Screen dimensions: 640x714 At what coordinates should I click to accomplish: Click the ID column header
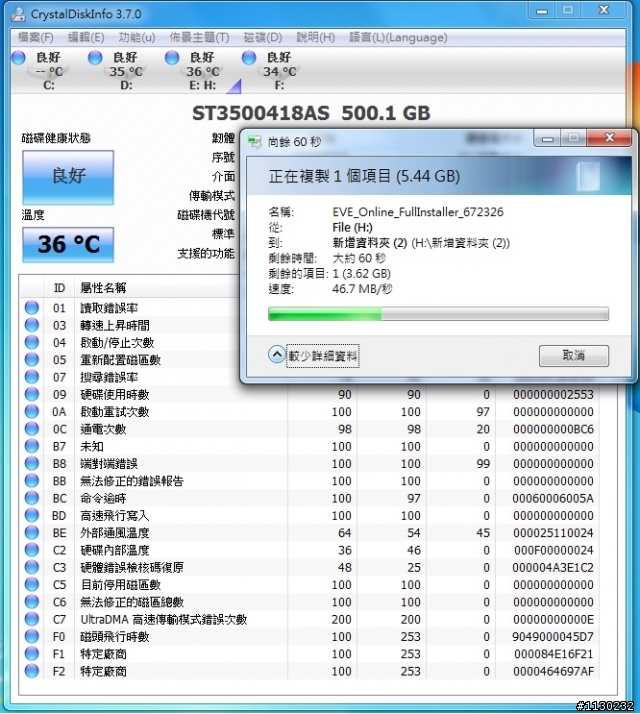click(59, 288)
